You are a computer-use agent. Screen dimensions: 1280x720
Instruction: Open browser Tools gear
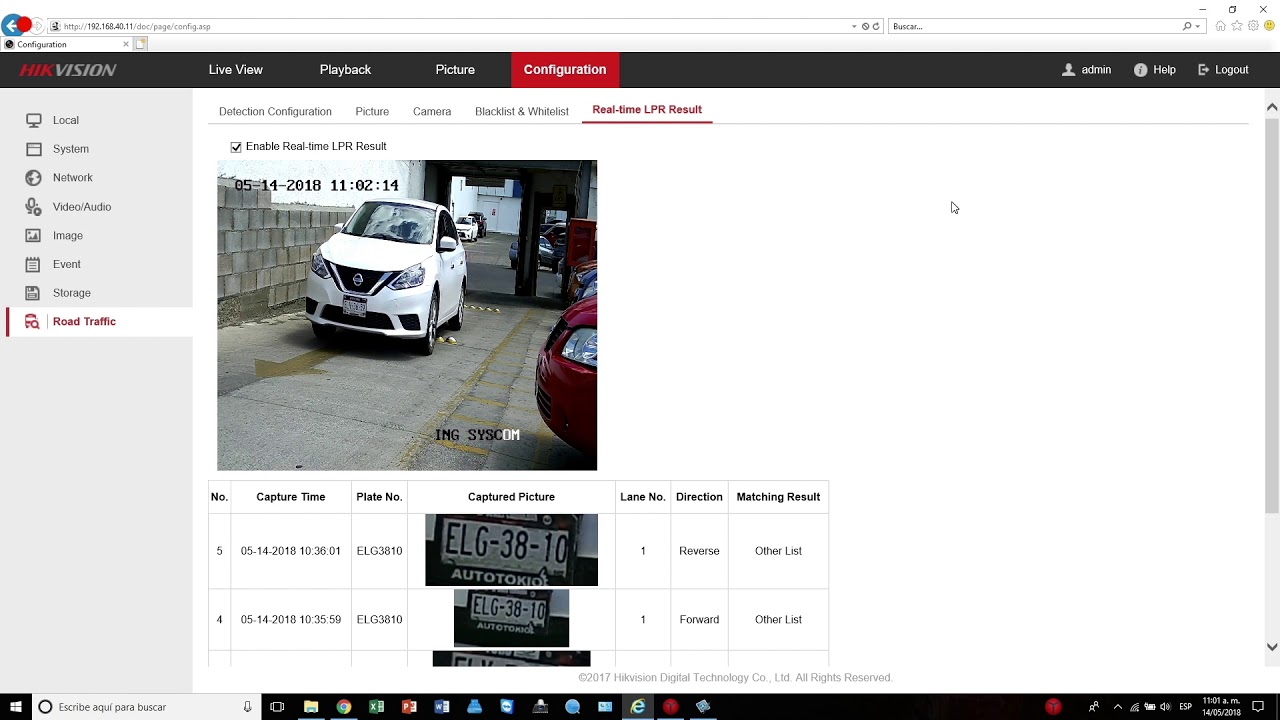[x=1253, y=26]
